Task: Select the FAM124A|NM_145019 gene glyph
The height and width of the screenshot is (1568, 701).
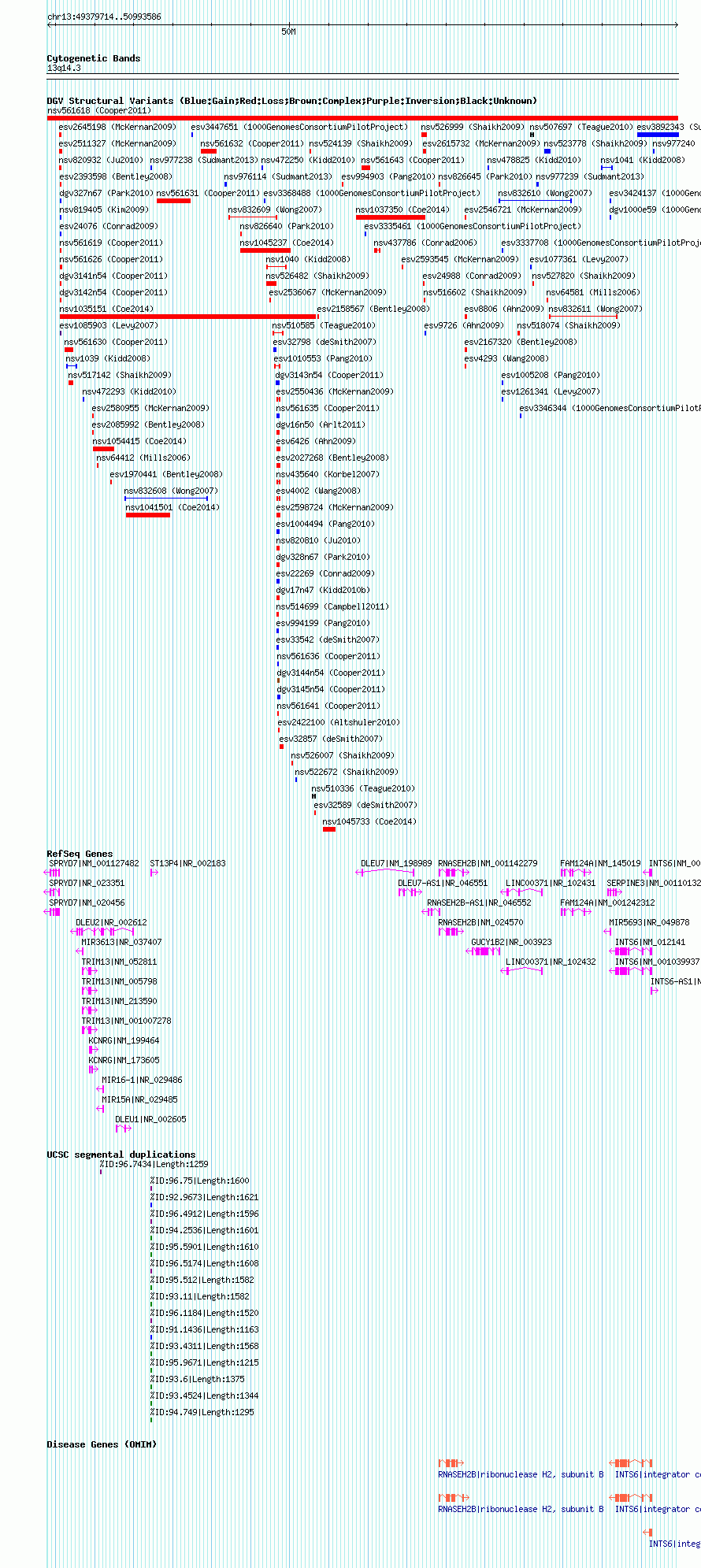Action: (576, 873)
